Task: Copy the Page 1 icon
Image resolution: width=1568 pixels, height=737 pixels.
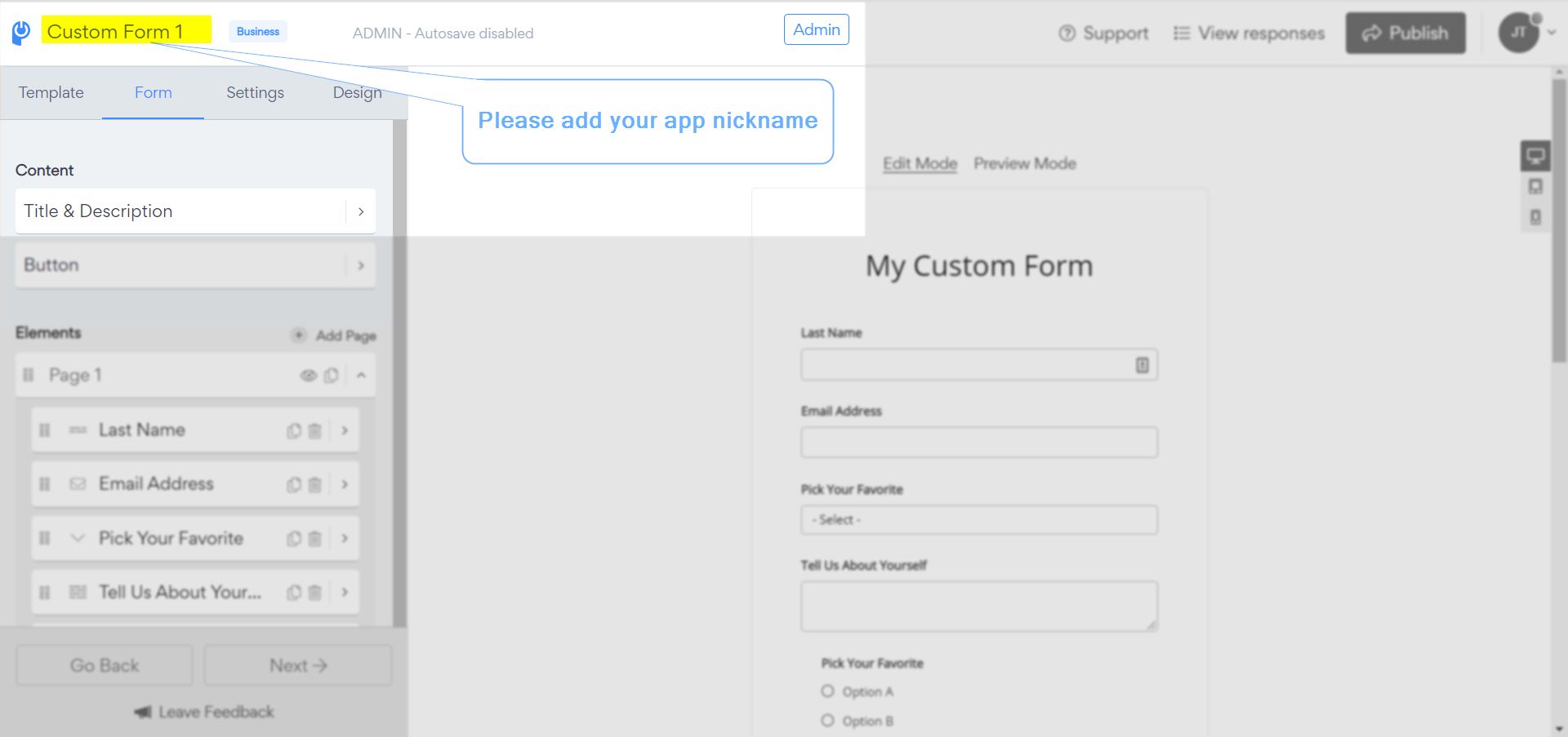Action: (x=331, y=375)
